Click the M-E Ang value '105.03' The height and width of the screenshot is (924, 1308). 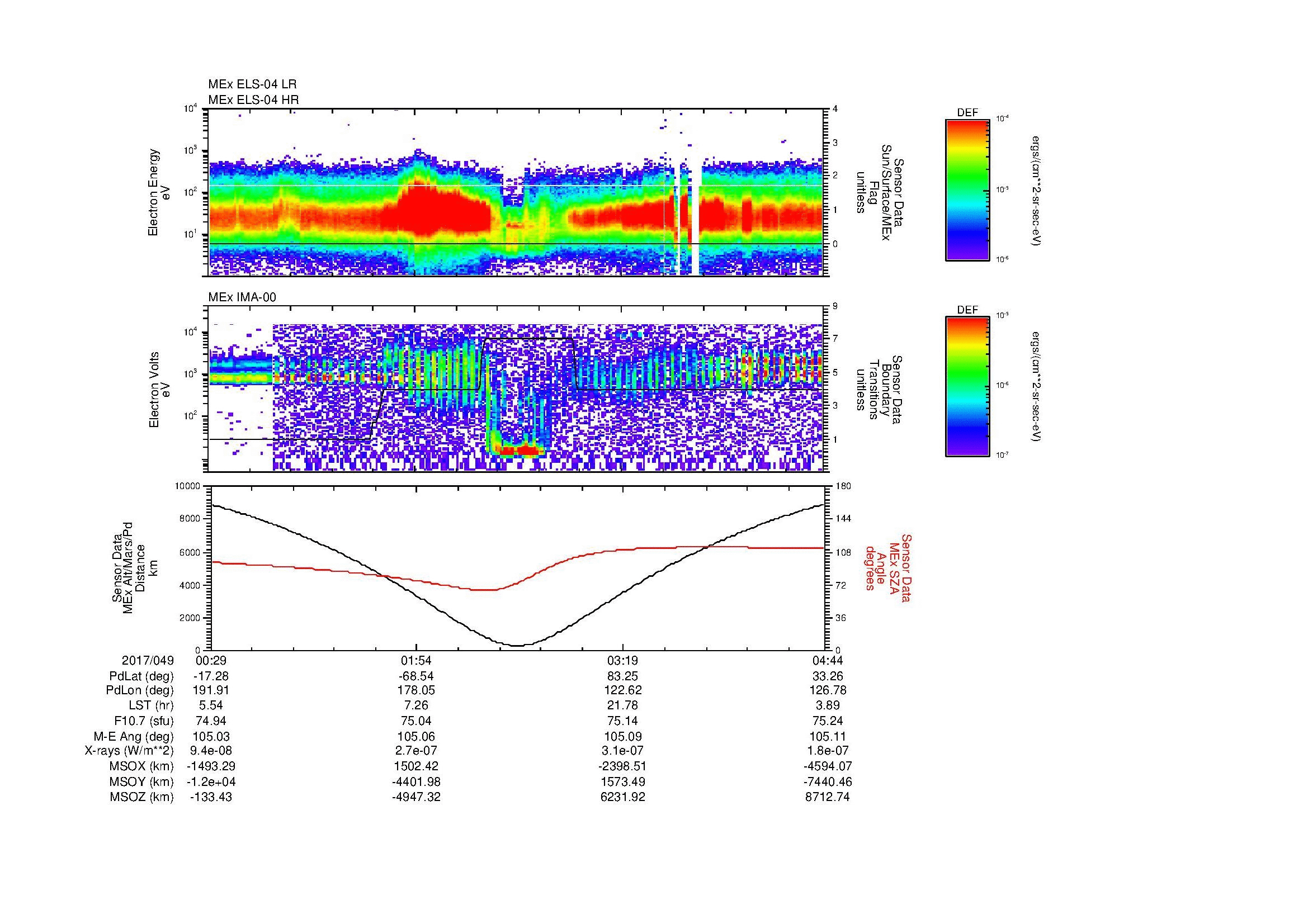point(211,736)
